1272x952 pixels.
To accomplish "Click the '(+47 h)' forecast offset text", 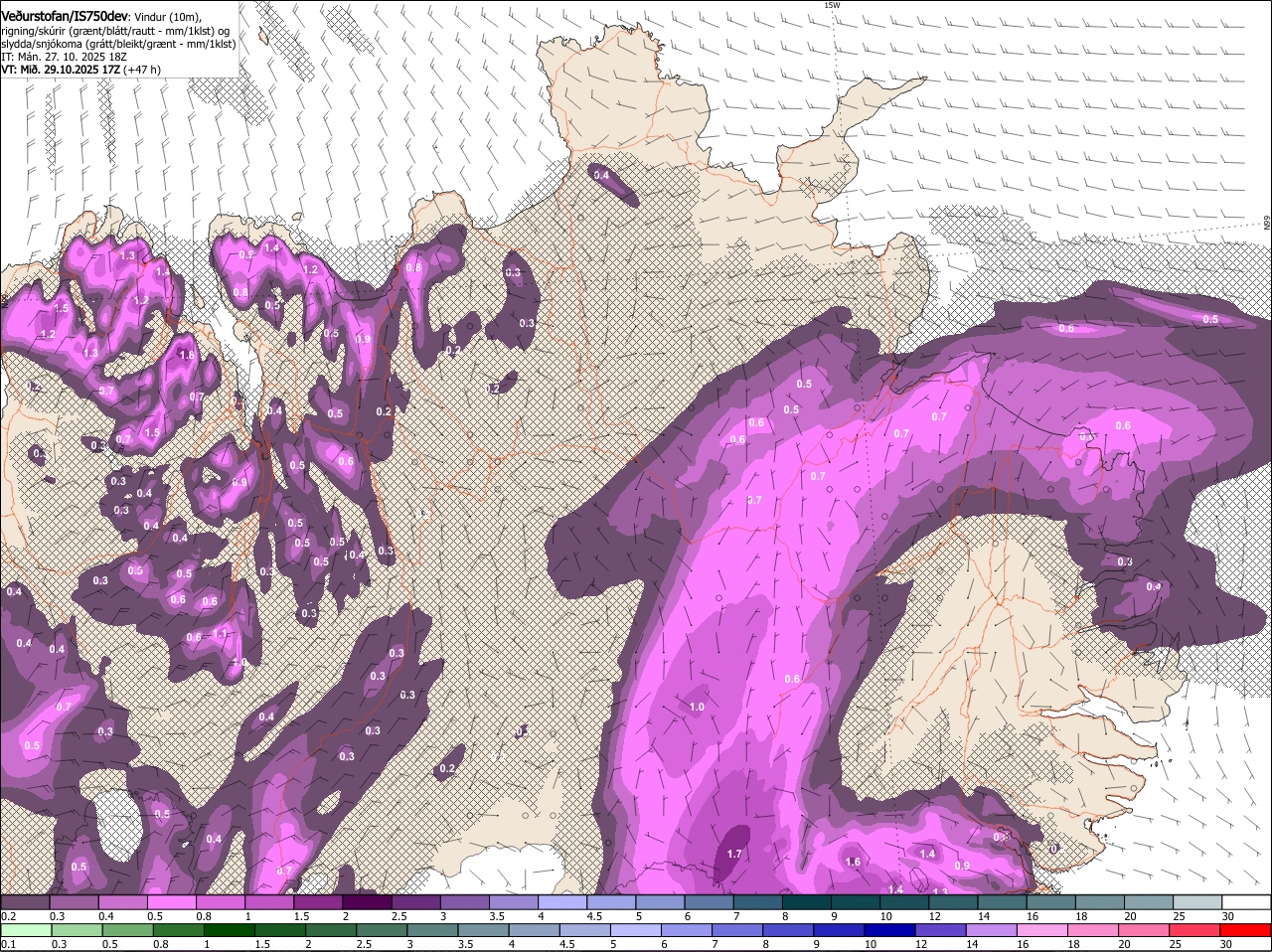I will point(143,70).
